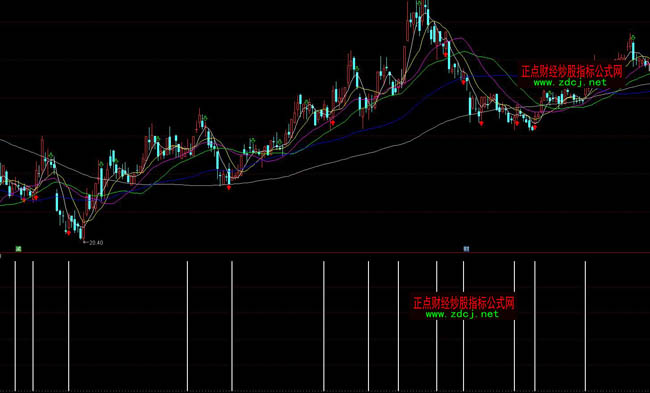Select the leftmost white signal bar
This screenshot has height=393, width=650.
[15, 326]
